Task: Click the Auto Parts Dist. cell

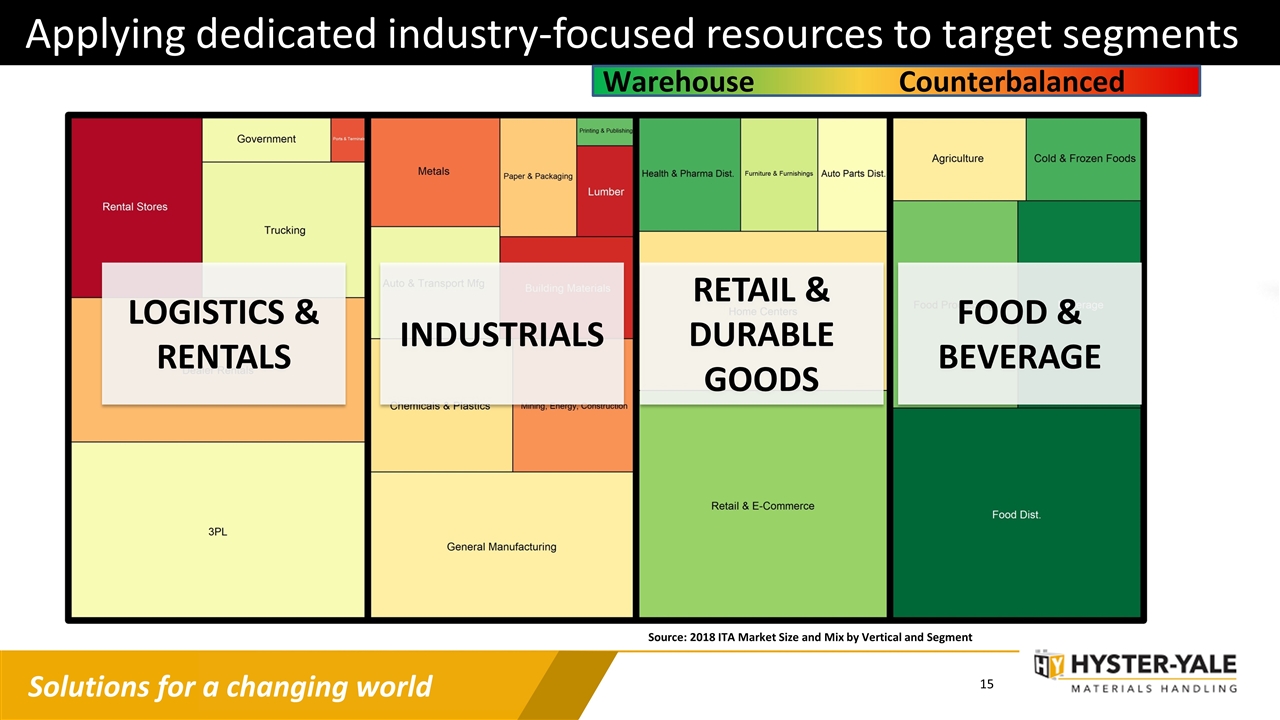Action: [x=853, y=174]
